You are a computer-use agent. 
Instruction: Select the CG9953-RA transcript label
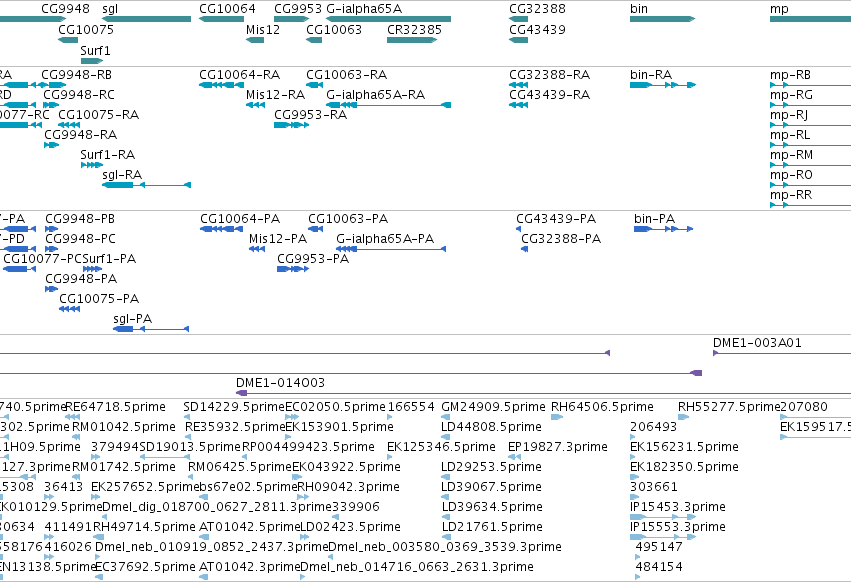310,115
